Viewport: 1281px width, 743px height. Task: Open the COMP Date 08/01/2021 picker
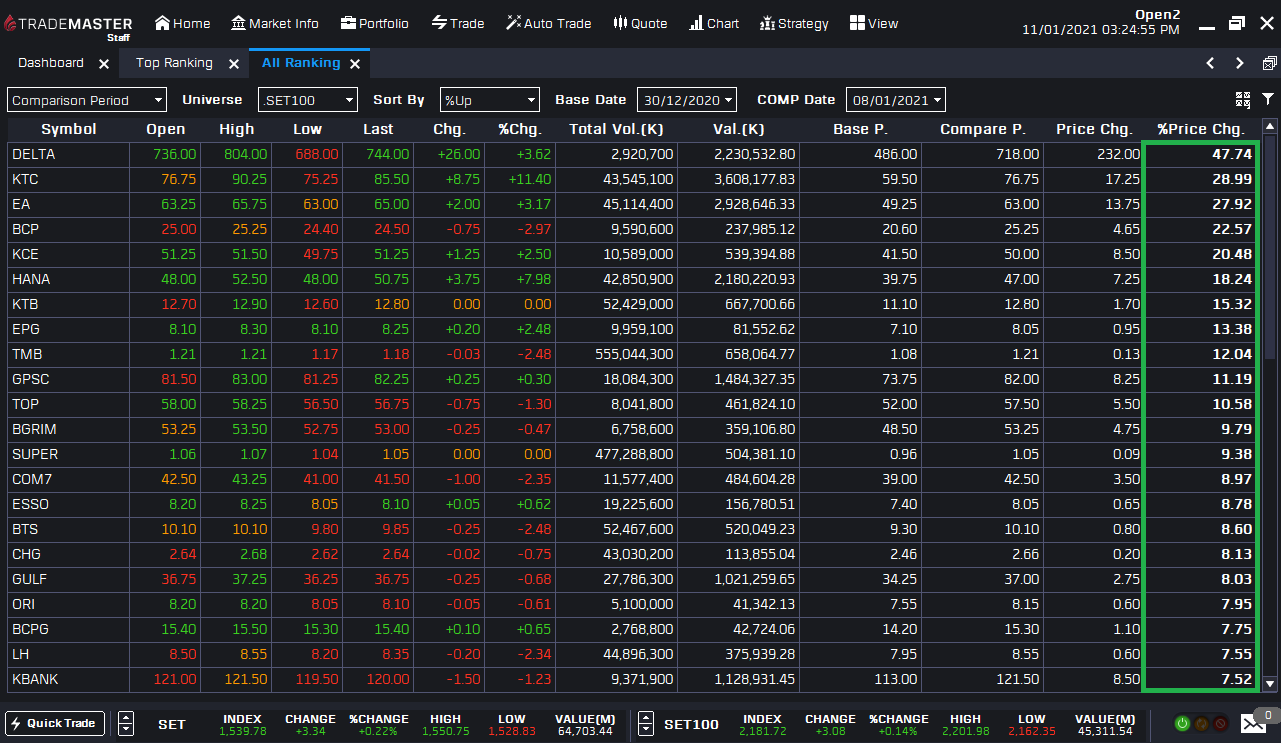point(895,100)
